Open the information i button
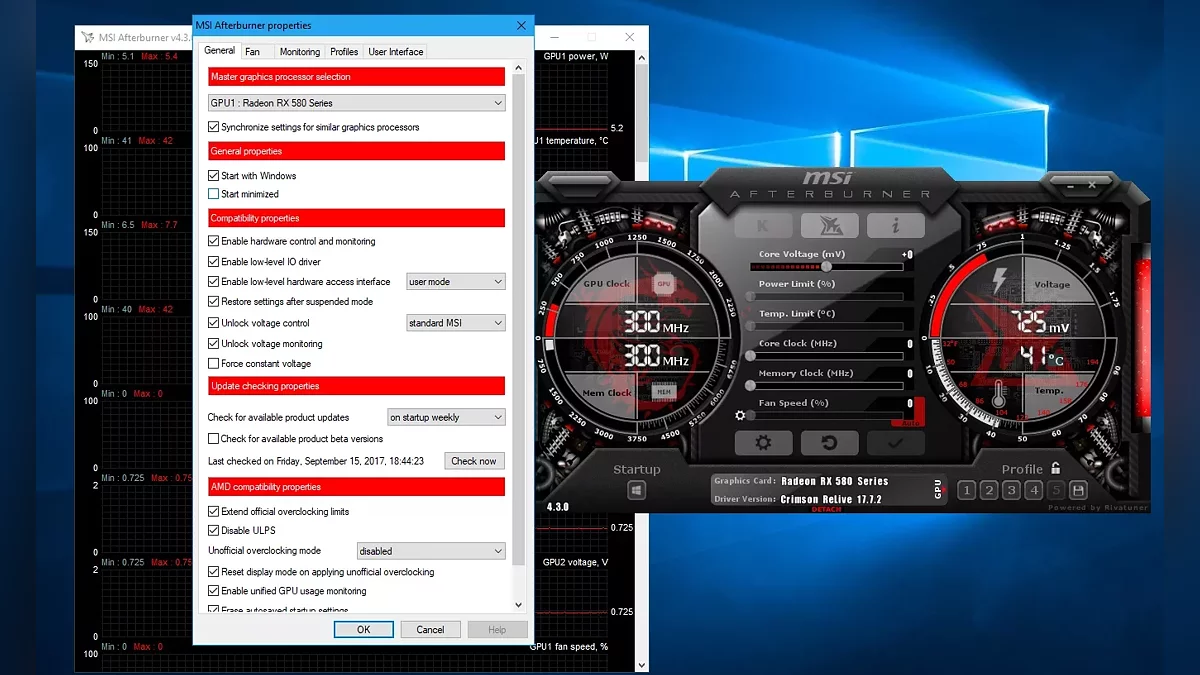This screenshot has height=675, width=1200. point(895,225)
